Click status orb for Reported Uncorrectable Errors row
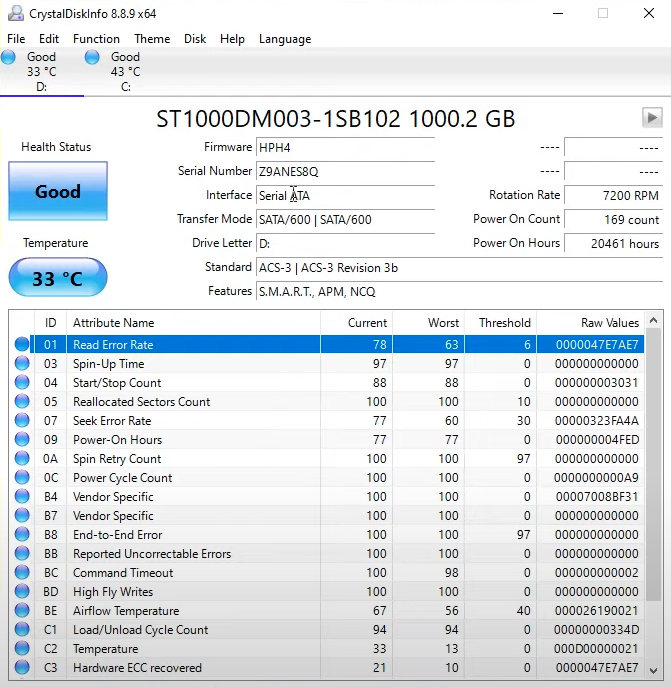 click(x=22, y=553)
